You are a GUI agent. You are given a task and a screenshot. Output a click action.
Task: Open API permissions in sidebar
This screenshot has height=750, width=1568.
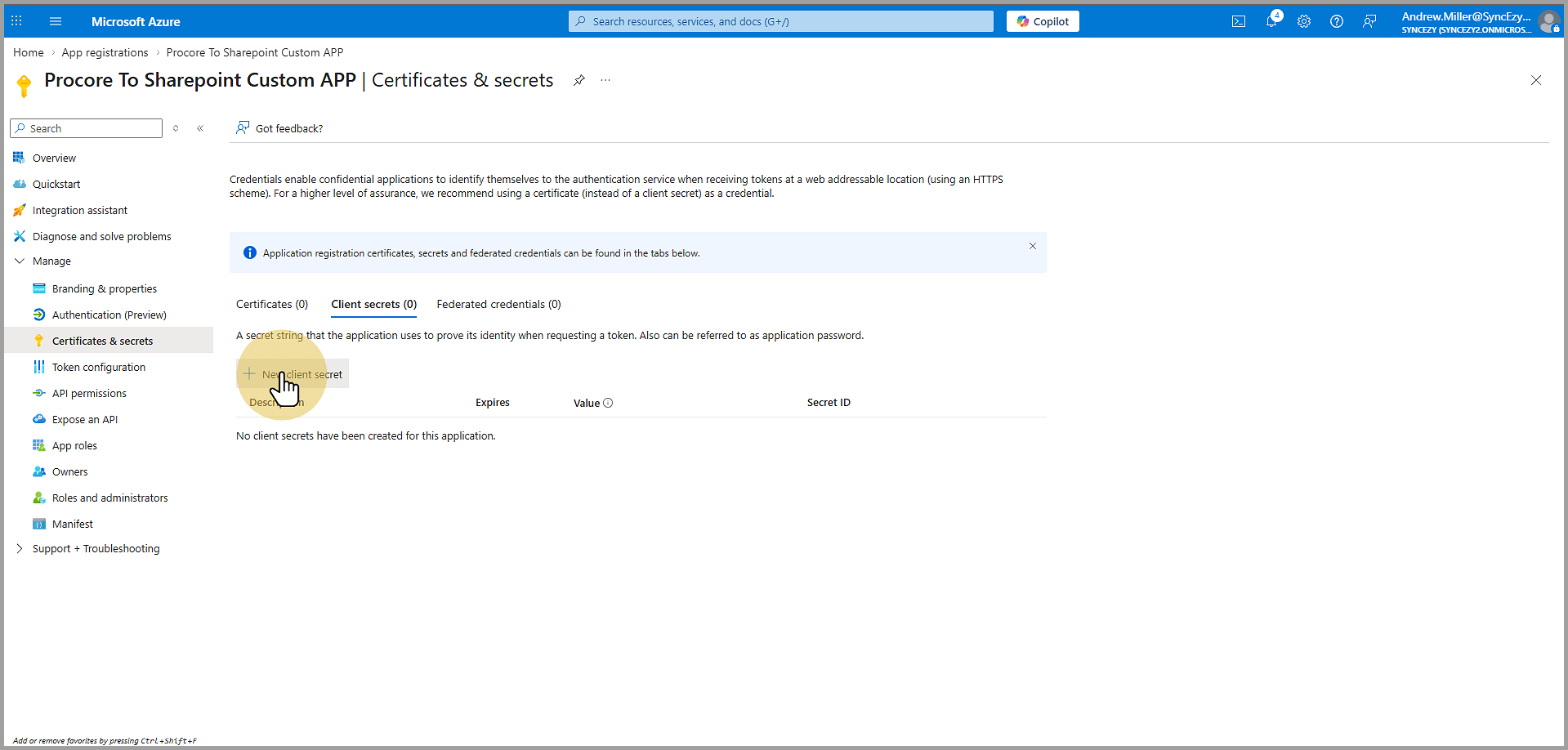[89, 394]
